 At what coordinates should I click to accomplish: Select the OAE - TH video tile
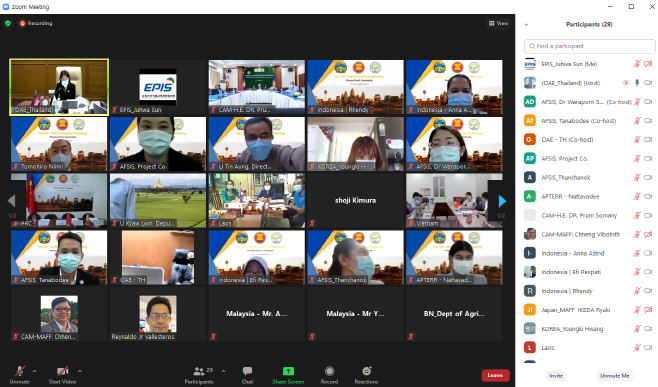[158, 257]
